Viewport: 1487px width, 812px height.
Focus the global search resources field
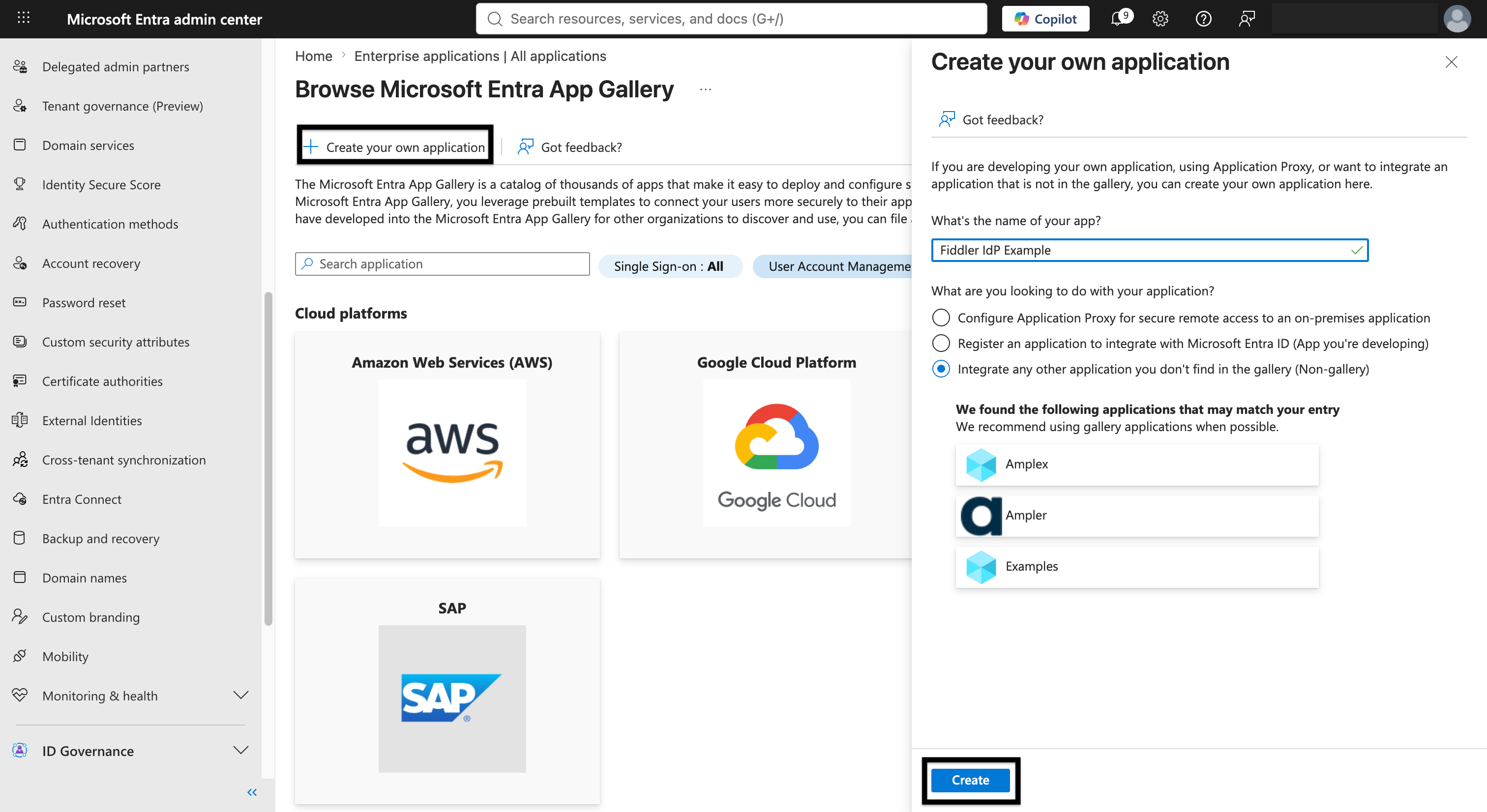(x=731, y=19)
